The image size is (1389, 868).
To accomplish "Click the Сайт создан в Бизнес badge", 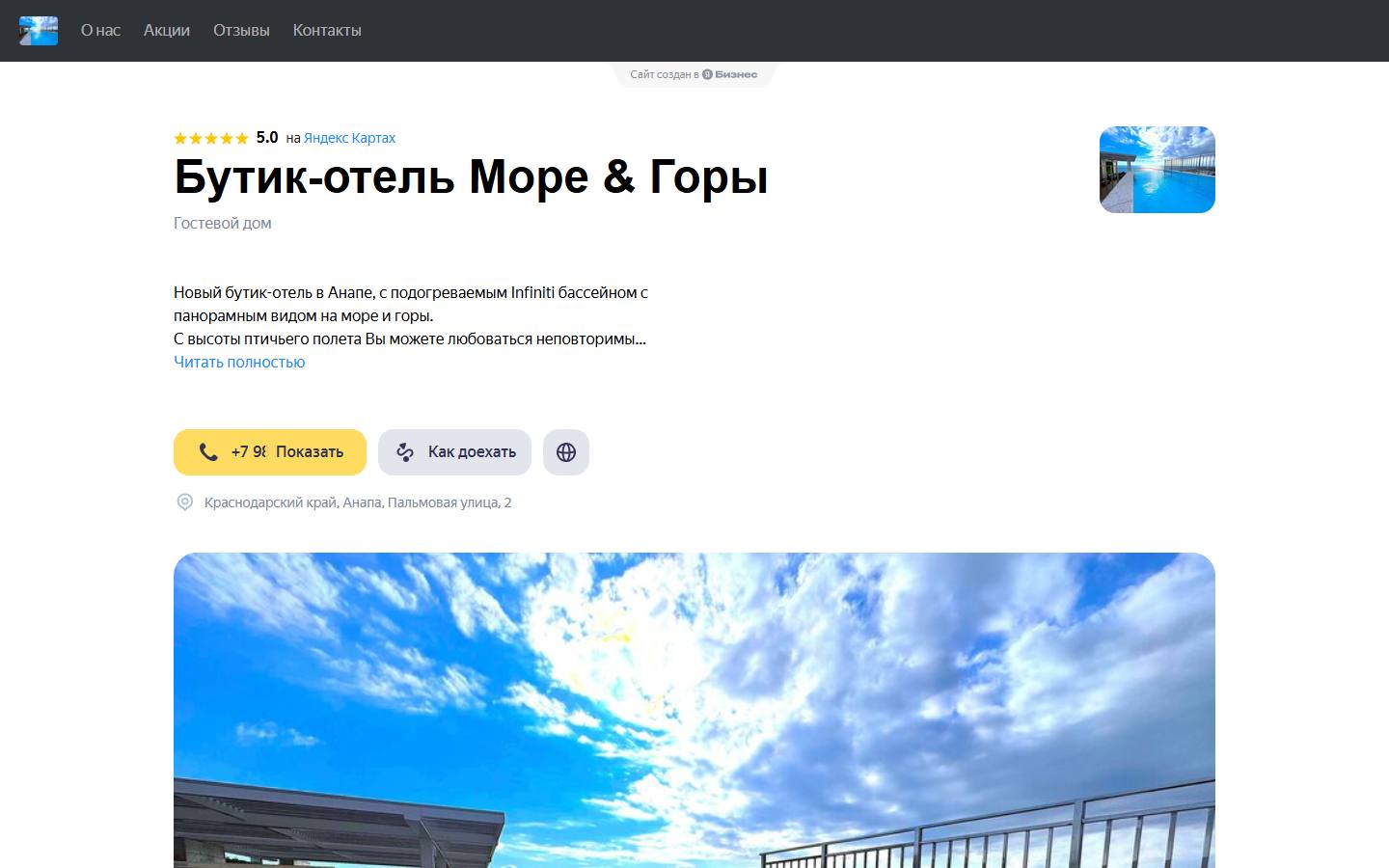I will tap(694, 74).
